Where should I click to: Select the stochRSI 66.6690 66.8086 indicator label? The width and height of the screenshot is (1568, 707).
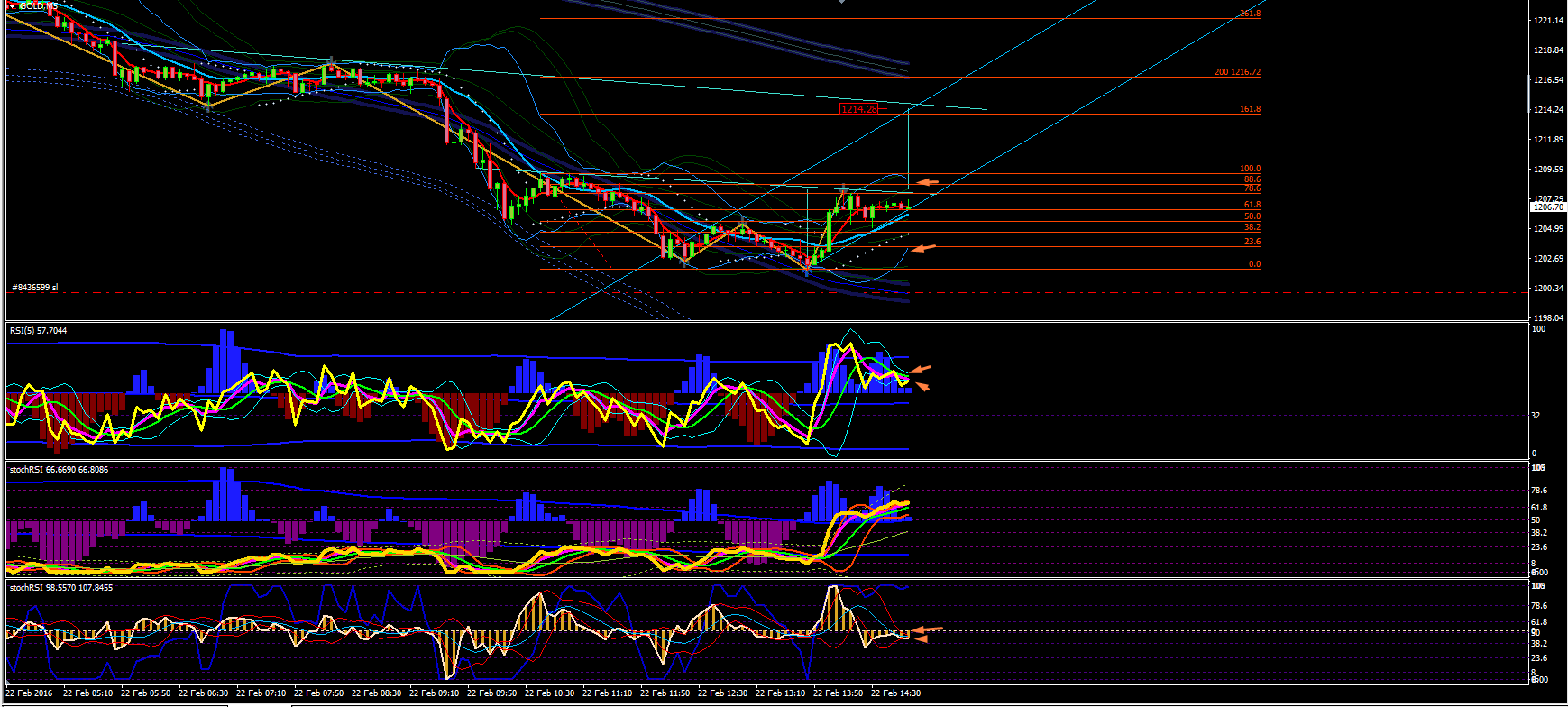tap(59, 470)
